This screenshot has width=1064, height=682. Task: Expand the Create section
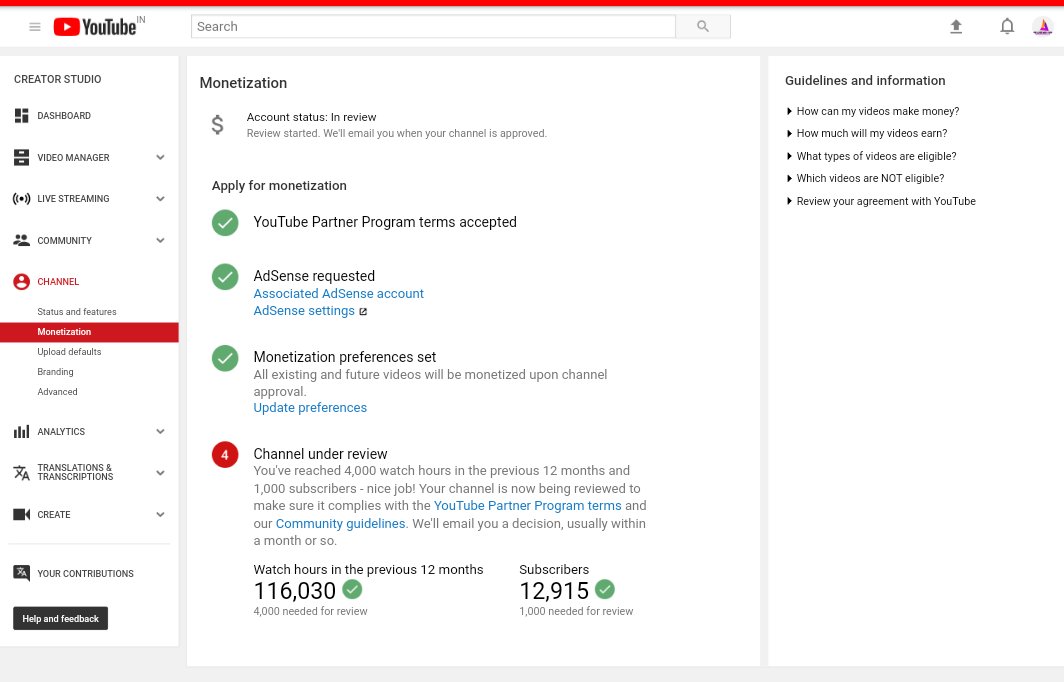(160, 514)
